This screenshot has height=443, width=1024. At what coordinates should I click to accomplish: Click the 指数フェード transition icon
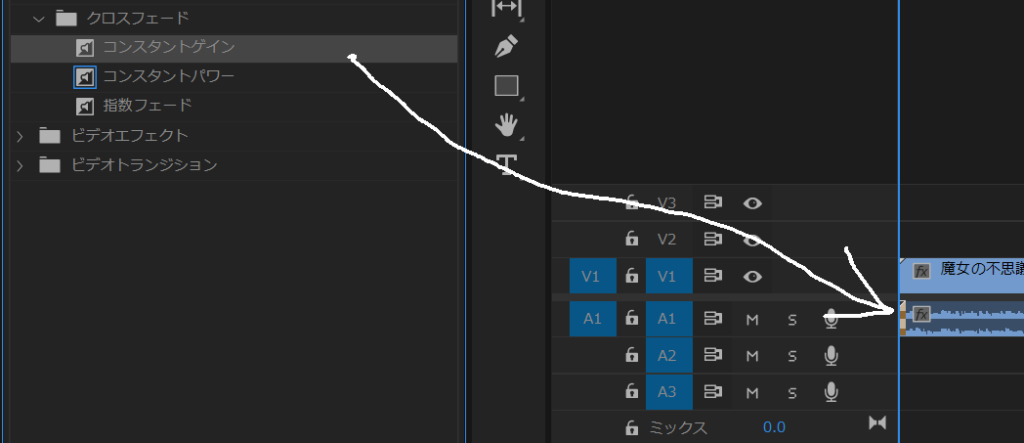85,105
